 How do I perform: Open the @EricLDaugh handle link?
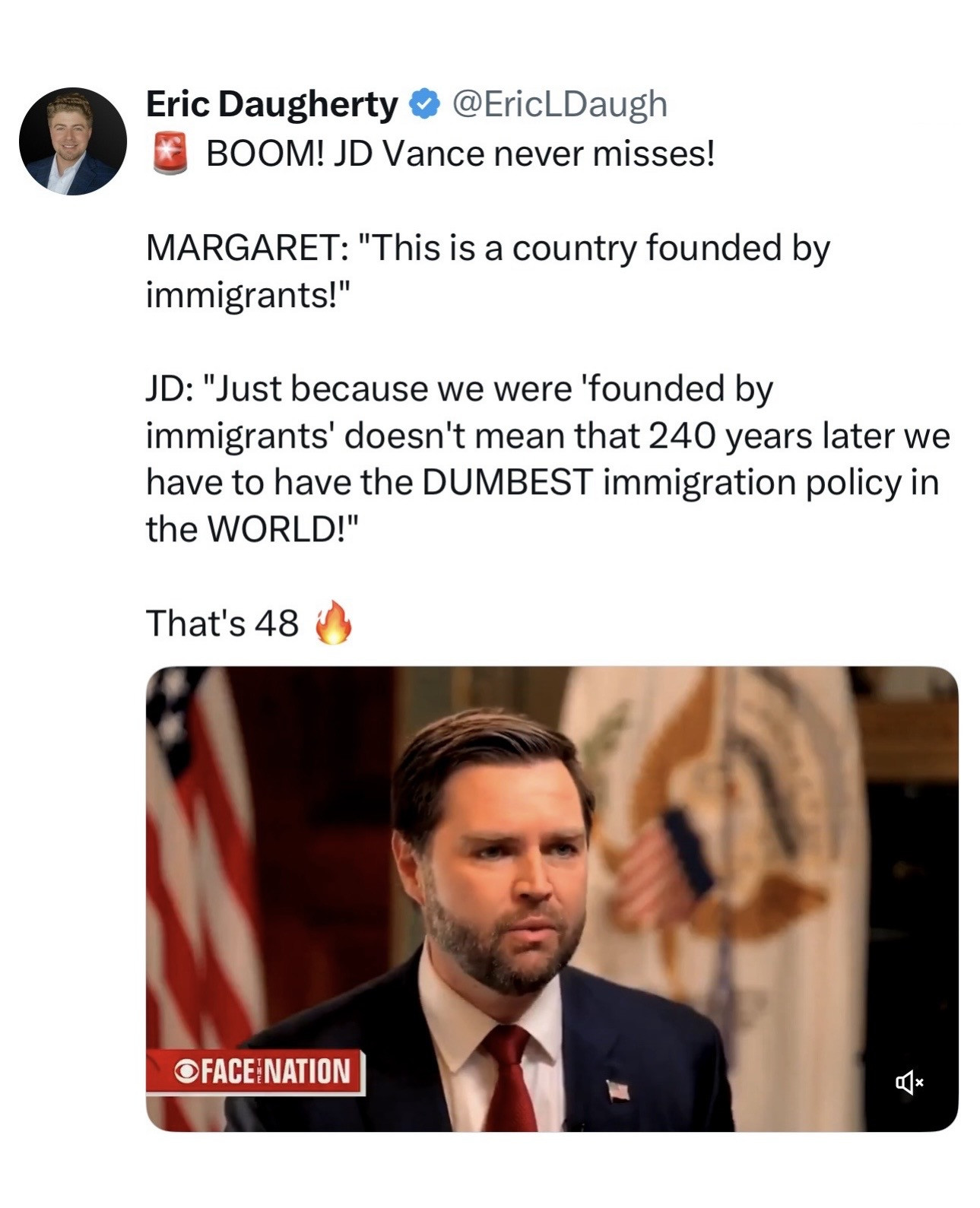(x=560, y=104)
